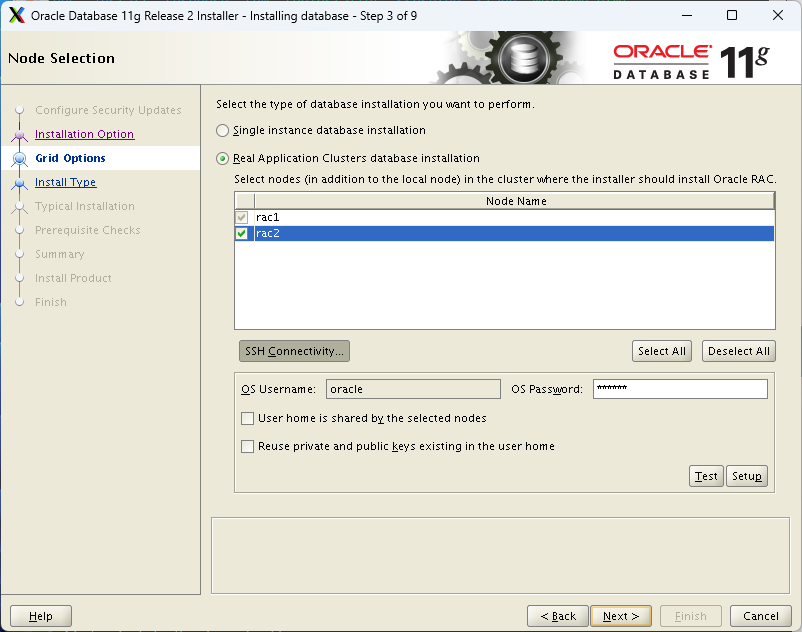Close the installer window
Viewport: 802px width, 632px height.
(x=778, y=15)
